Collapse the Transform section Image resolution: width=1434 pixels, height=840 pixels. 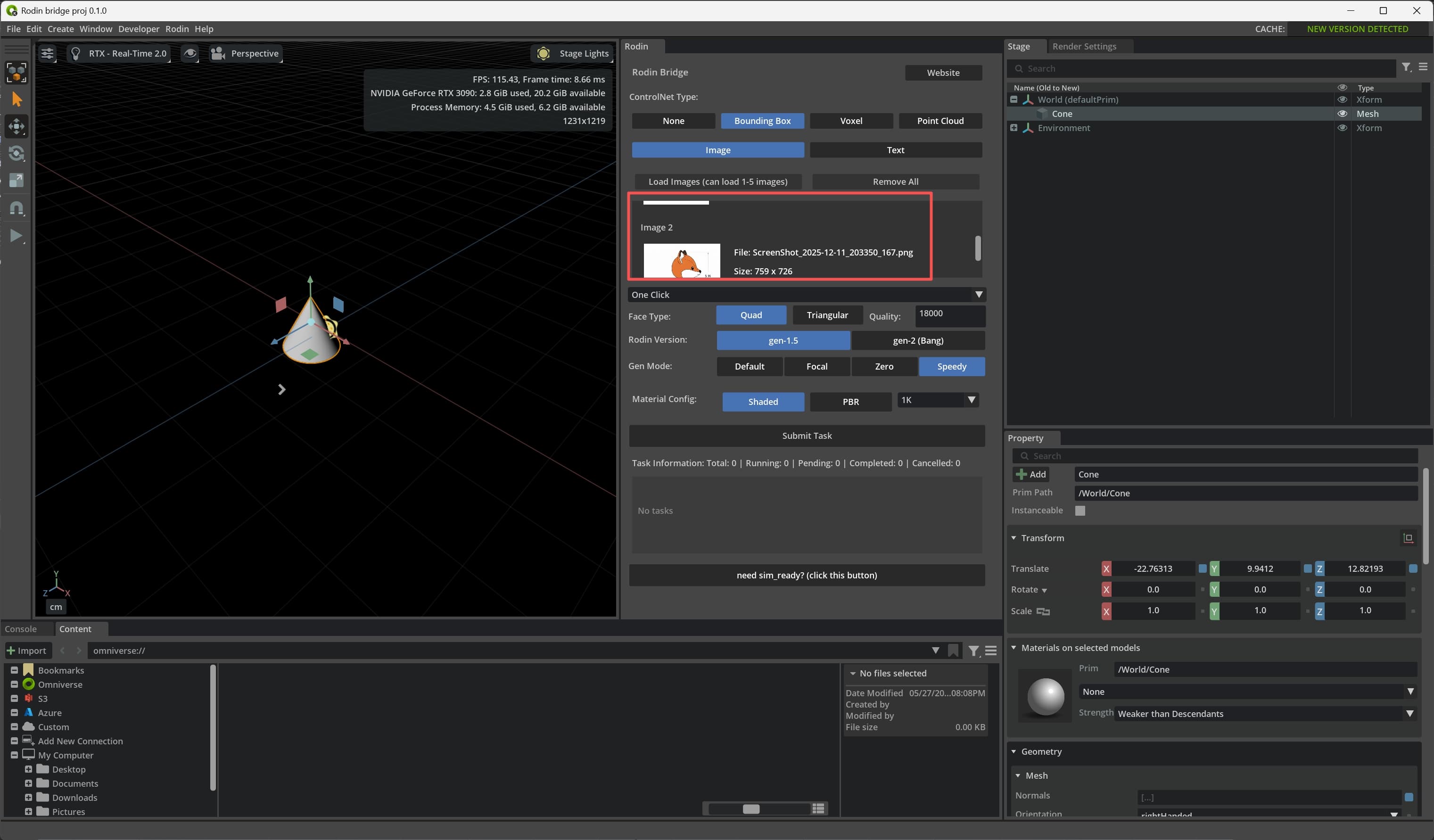(x=1014, y=538)
